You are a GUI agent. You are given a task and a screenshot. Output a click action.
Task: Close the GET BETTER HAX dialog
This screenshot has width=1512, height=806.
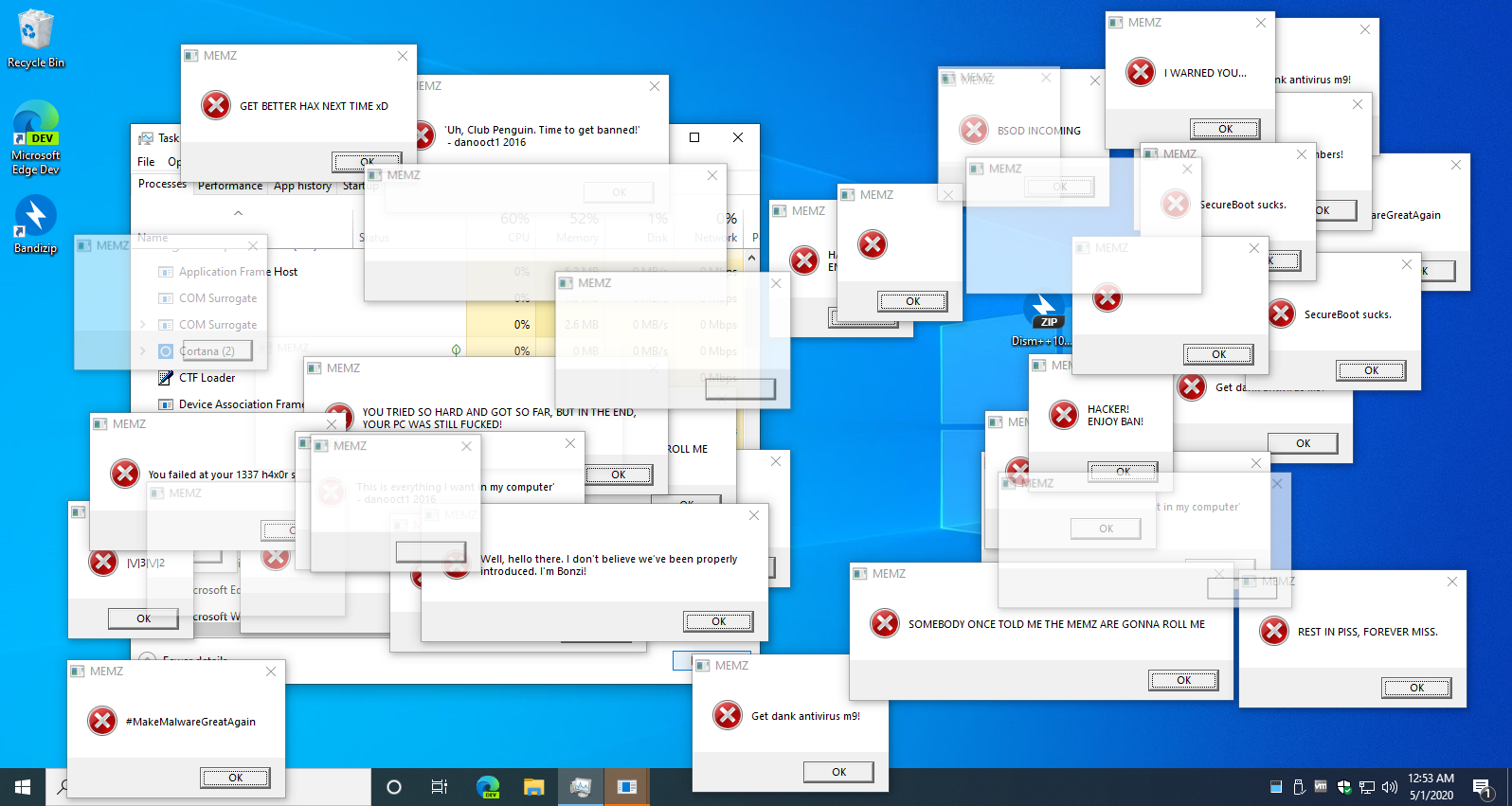[x=403, y=56]
